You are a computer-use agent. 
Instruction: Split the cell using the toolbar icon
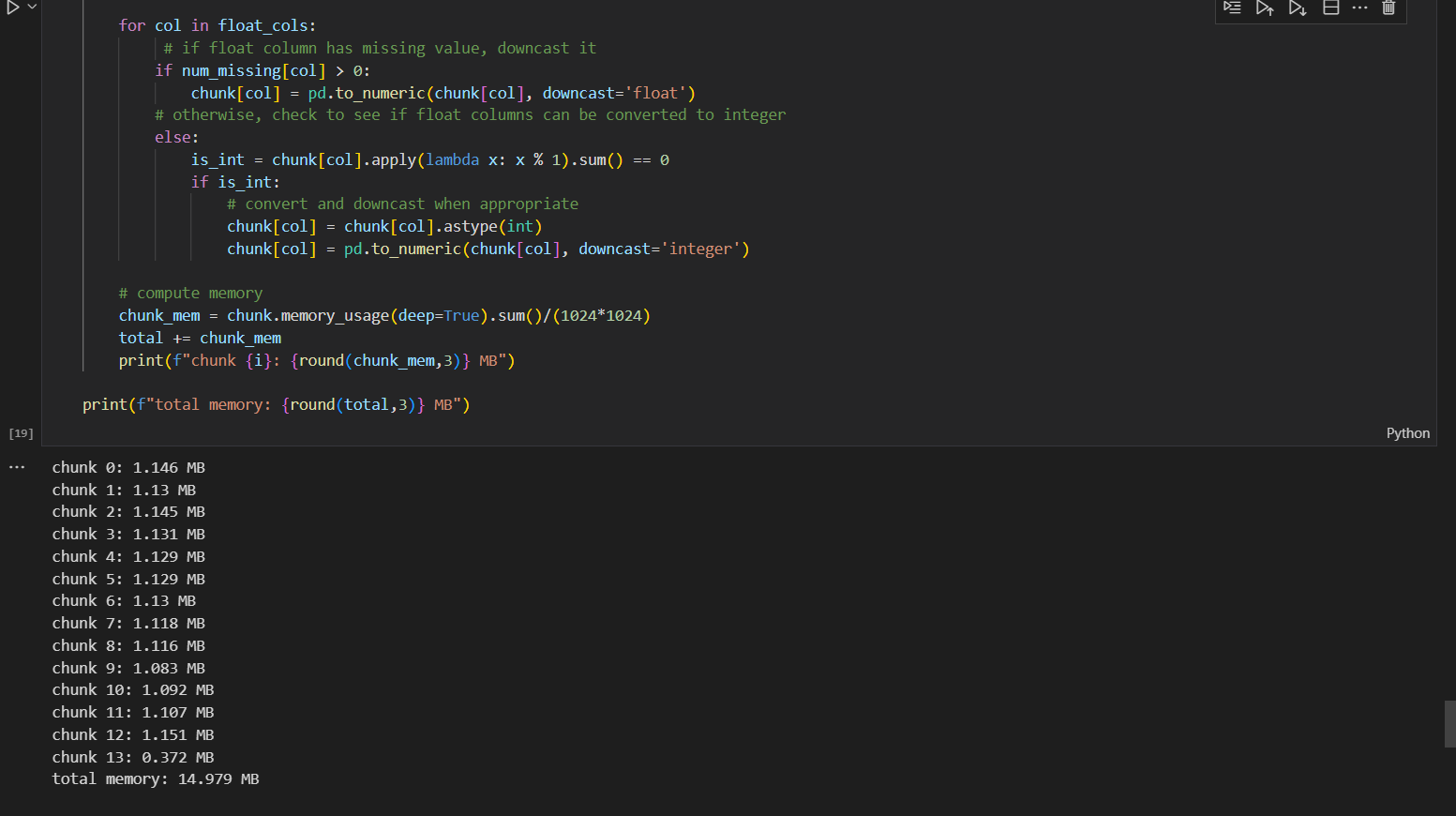[x=1330, y=8]
